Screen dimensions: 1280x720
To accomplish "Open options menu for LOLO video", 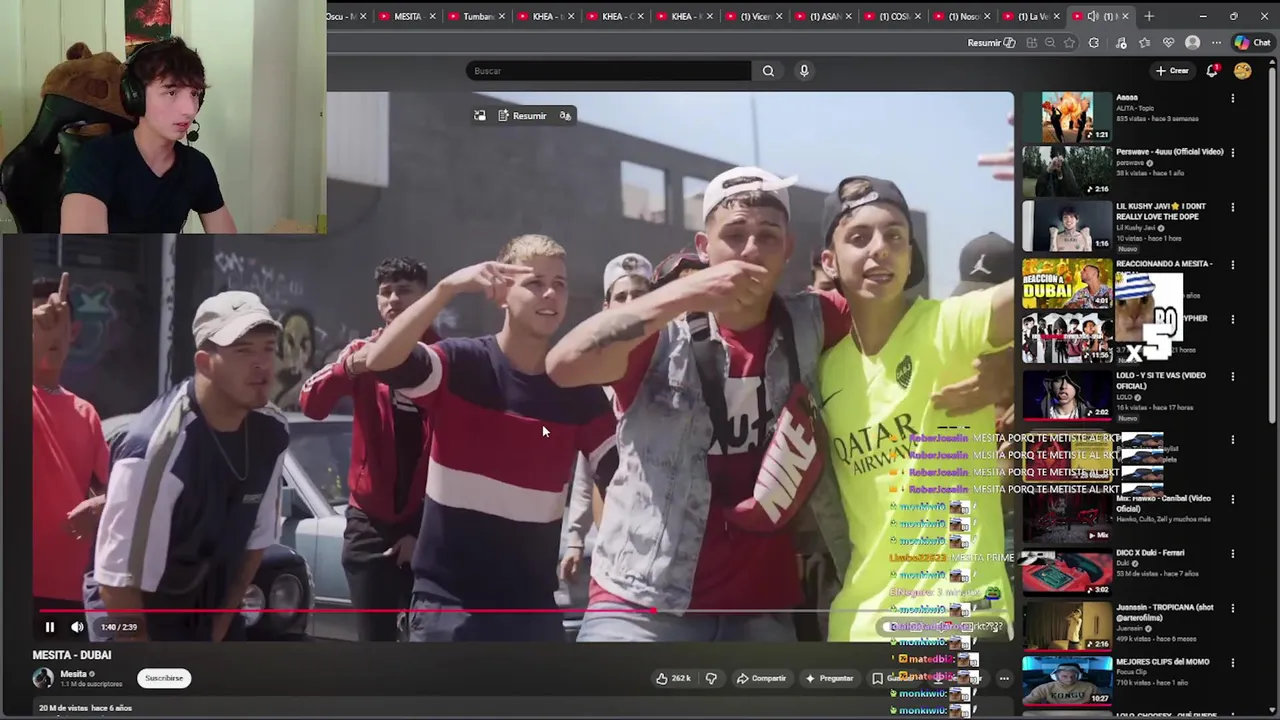I will click(1232, 377).
